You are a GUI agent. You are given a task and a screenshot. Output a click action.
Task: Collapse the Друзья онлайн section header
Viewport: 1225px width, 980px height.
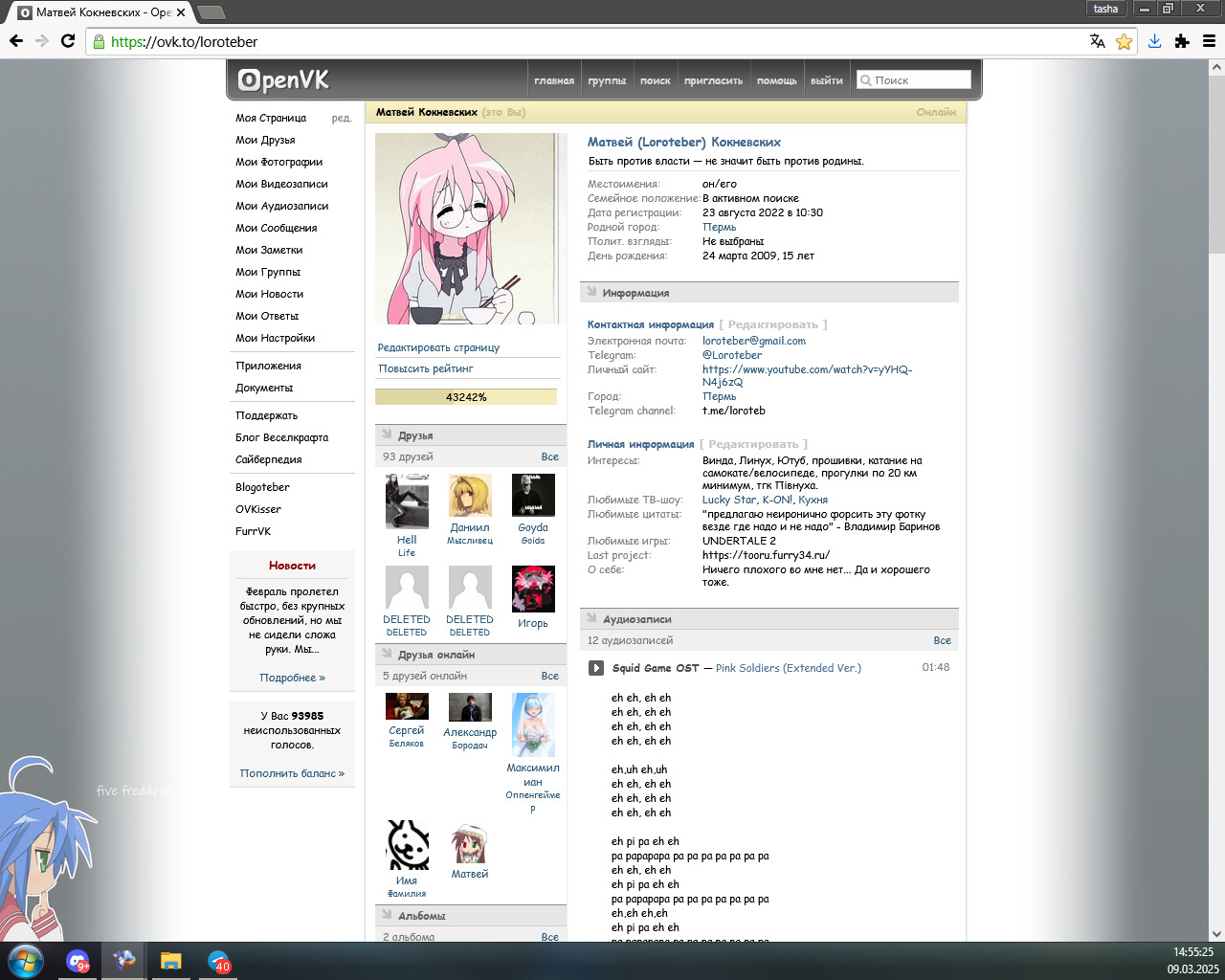click(471, 655)
